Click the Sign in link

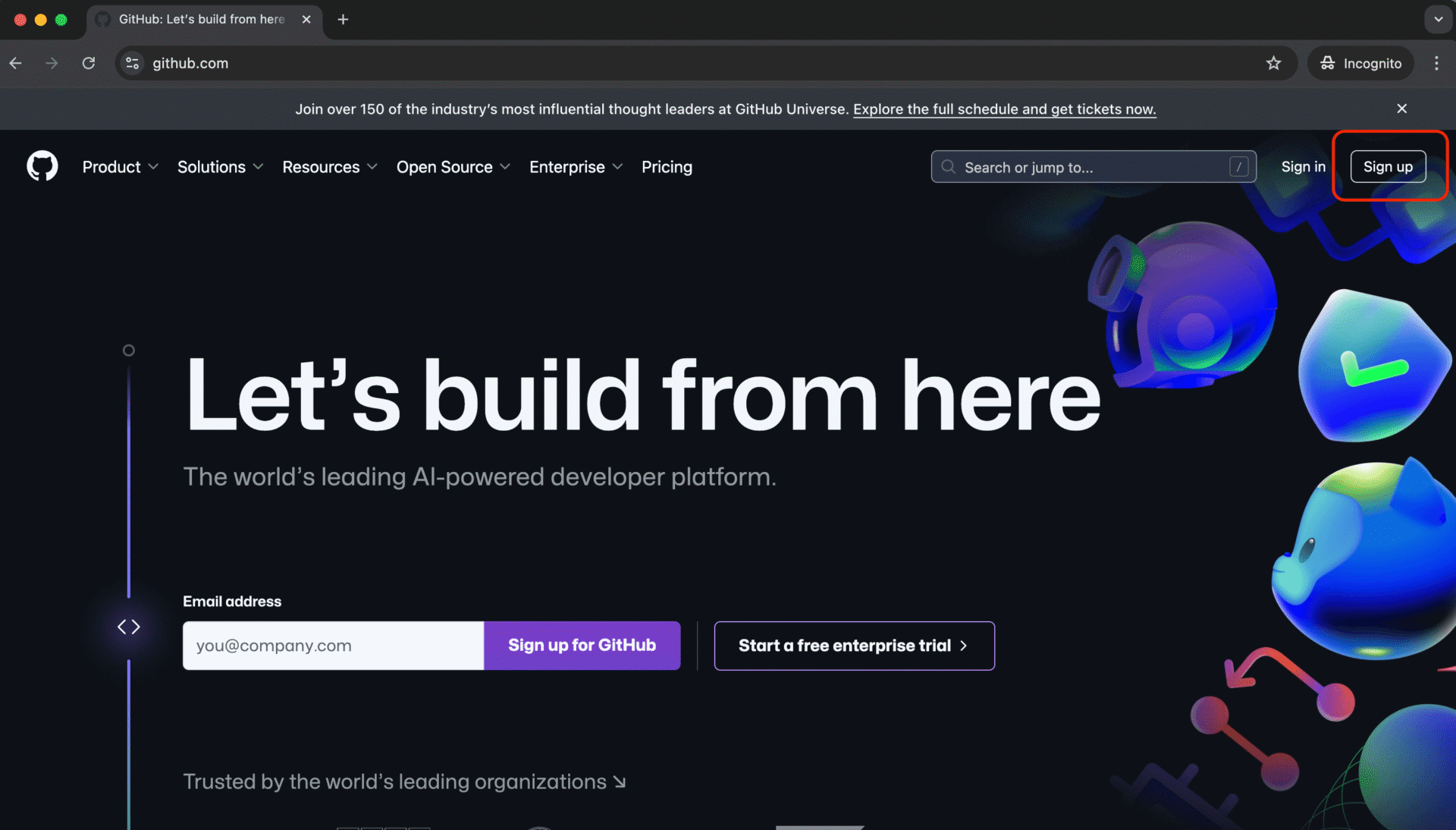coord(1304,167)
